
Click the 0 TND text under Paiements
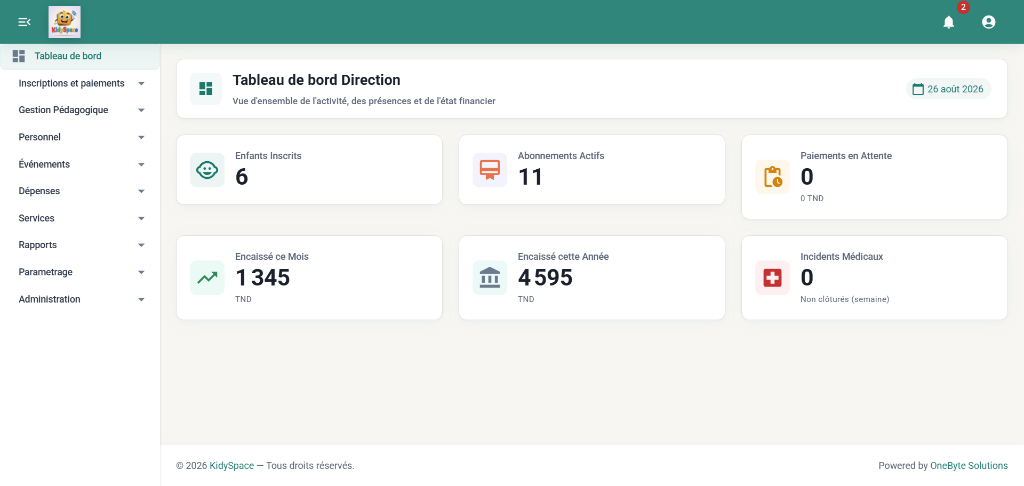click(812, 198)
